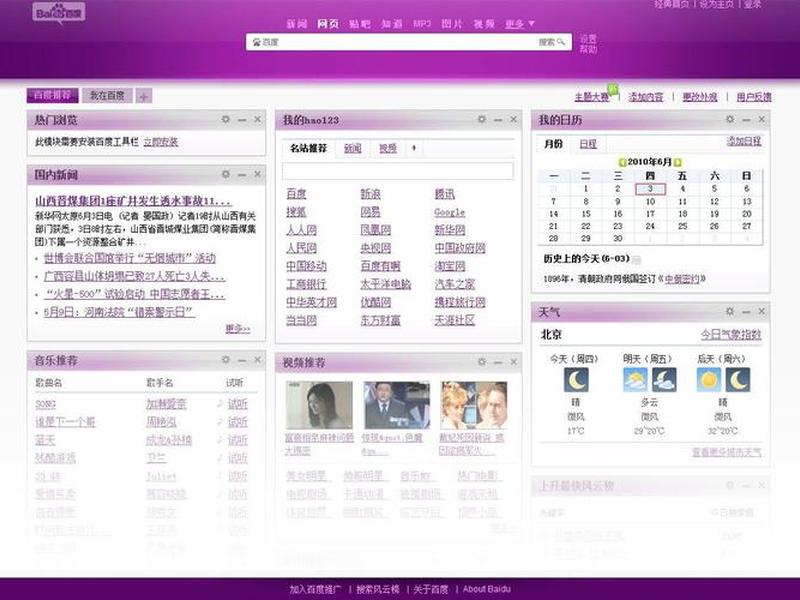The width and height of the screenshot is (800, 600).
Task: Switch to 我在百度 tab
Action: click(x=107, y=95)
